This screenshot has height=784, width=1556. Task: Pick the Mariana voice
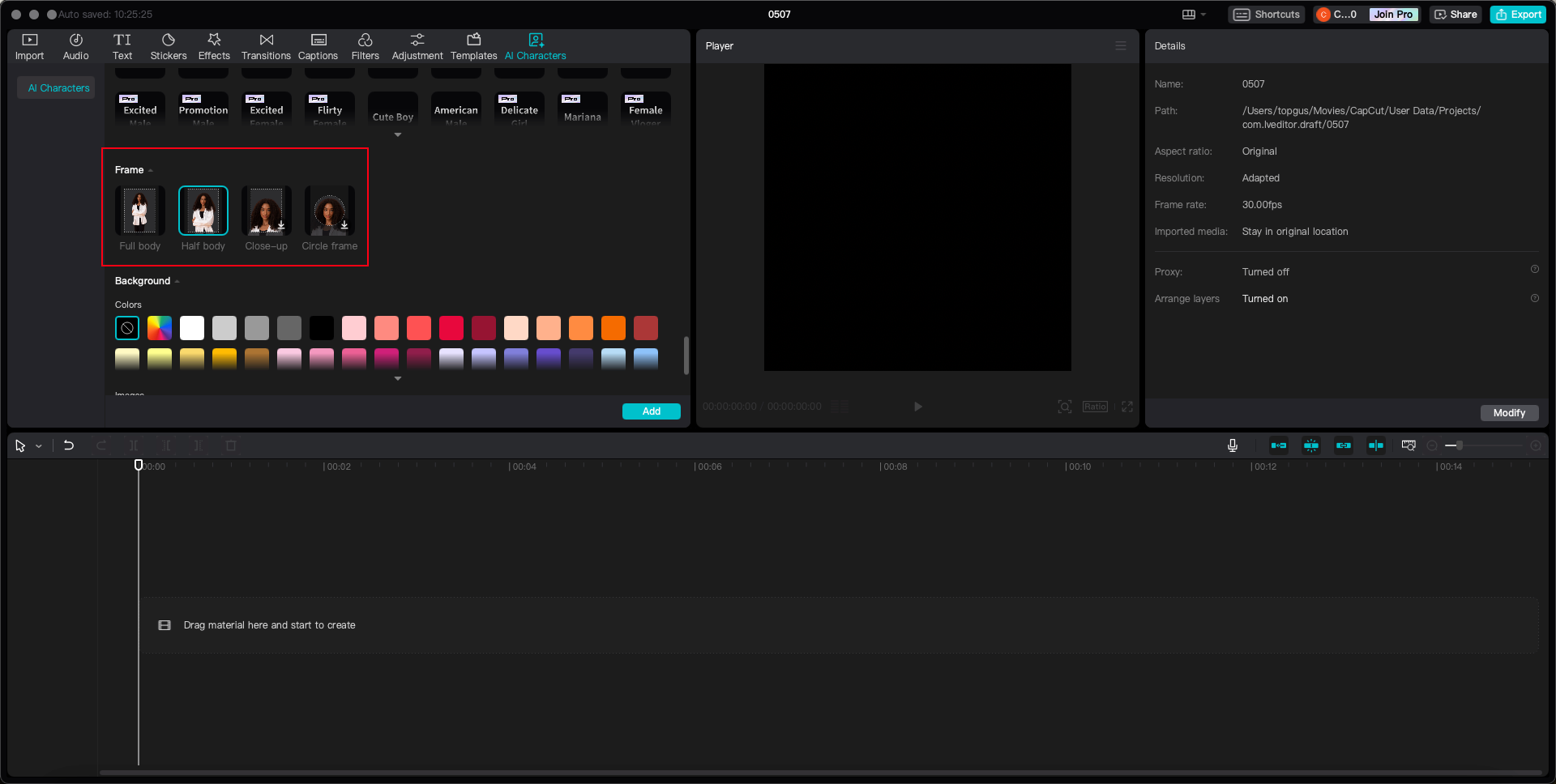(583, 109)
